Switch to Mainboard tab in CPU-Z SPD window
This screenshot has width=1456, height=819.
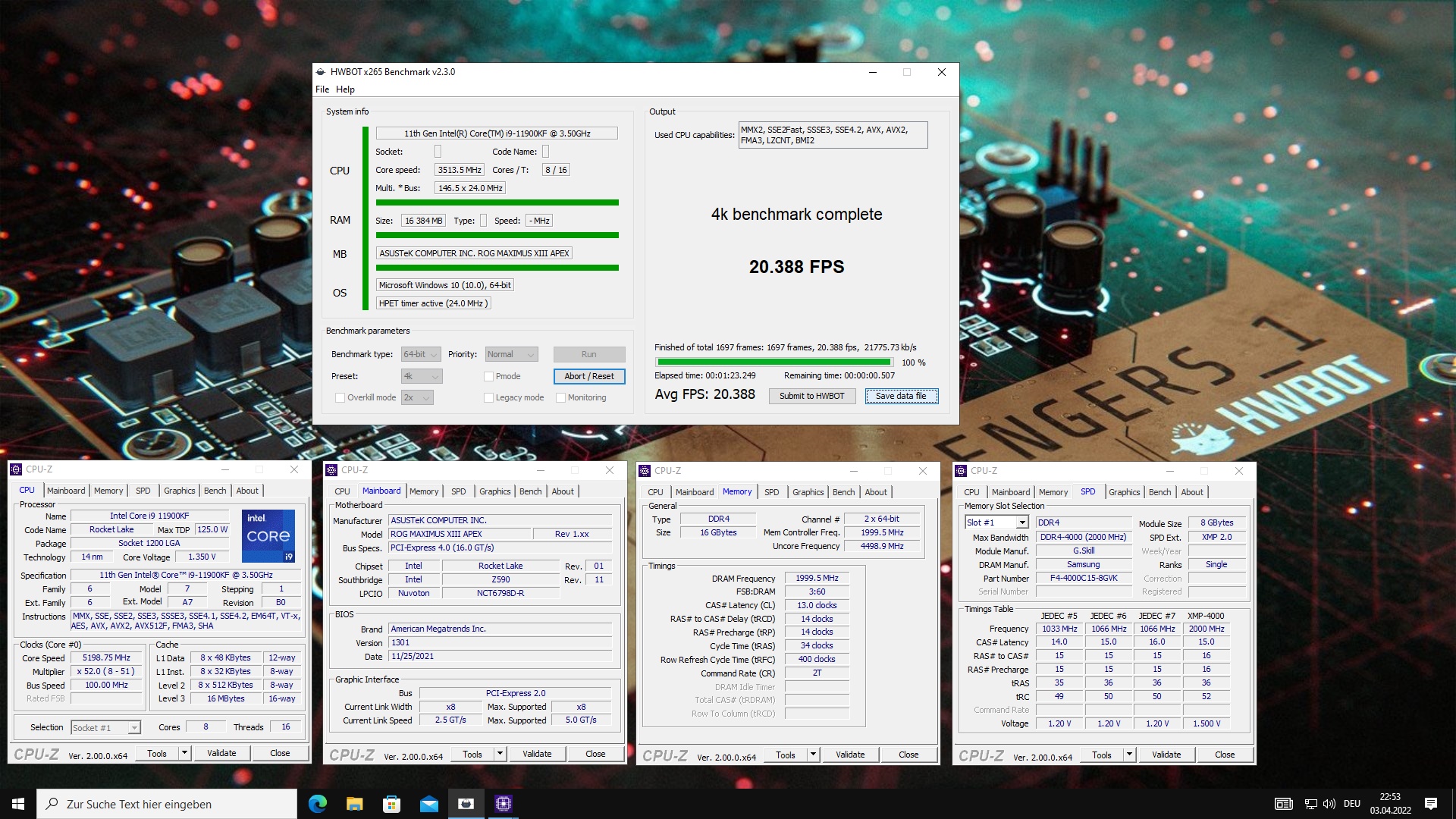tap(1011, 492)
